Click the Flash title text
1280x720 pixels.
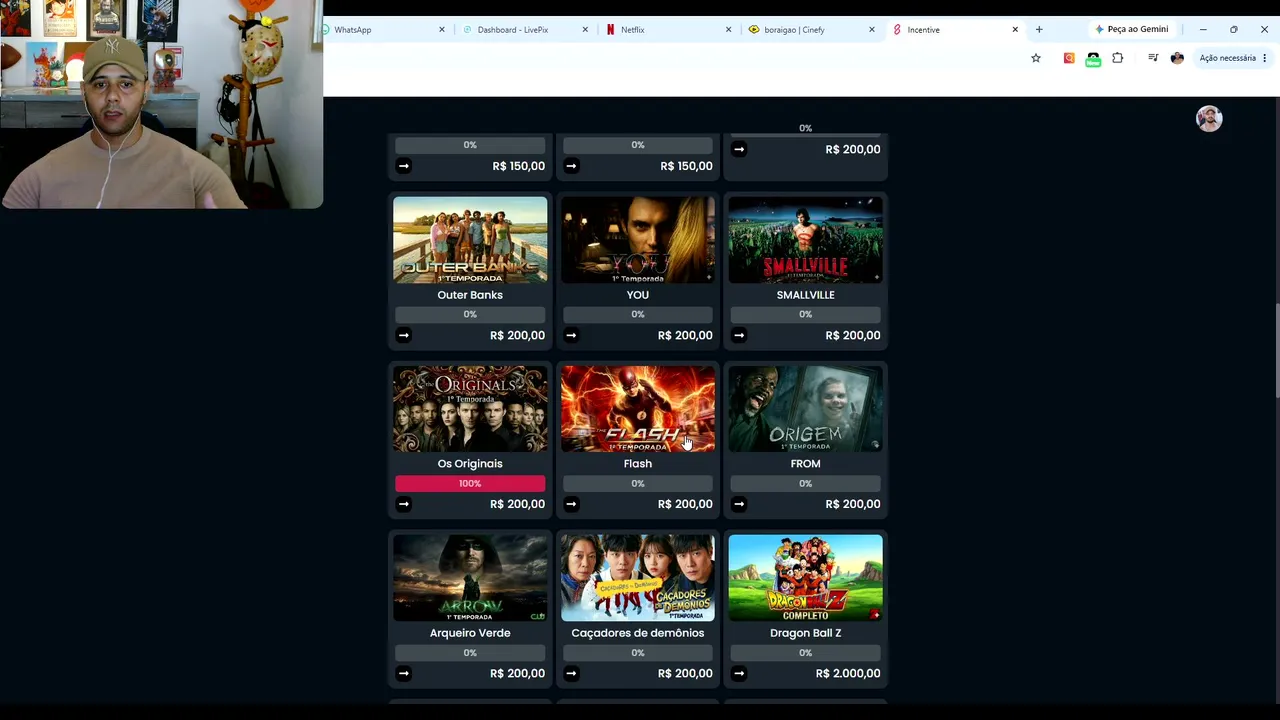coord(638,464)
